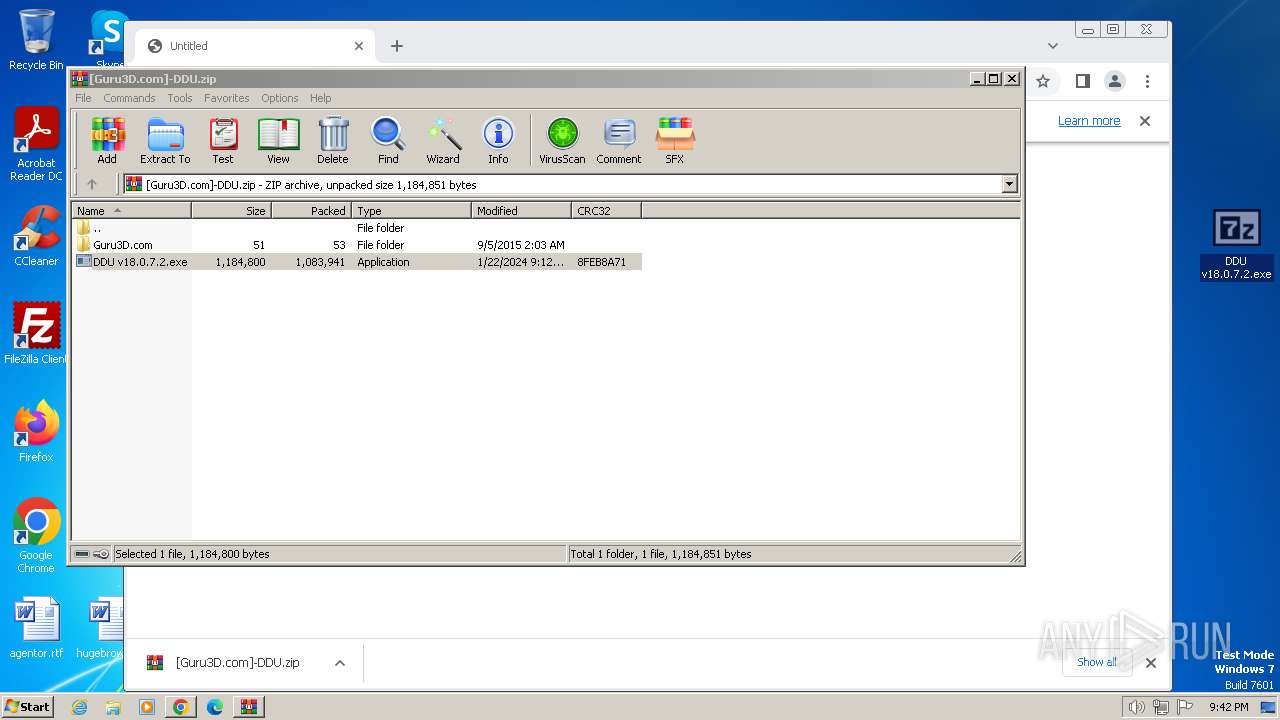The image size is (1280, 720).
Task: Click the Extract To toolbar icon
Action: tap(165, 140)
